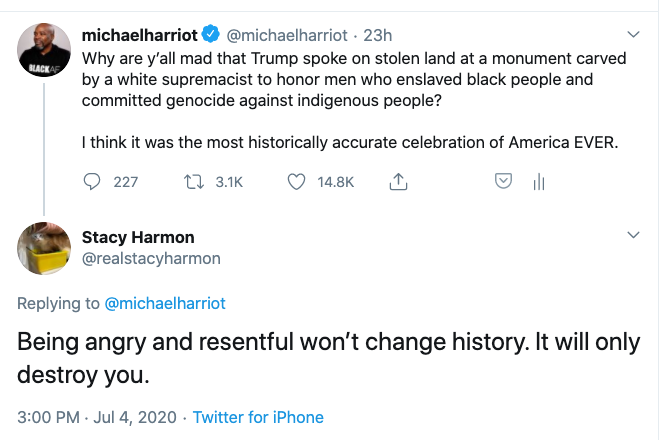Image resolution: width=659 pixels, height=440 pixels.
Task: Click the blue verified badge beside michaelharriot
Action: (x=210, y=35)
